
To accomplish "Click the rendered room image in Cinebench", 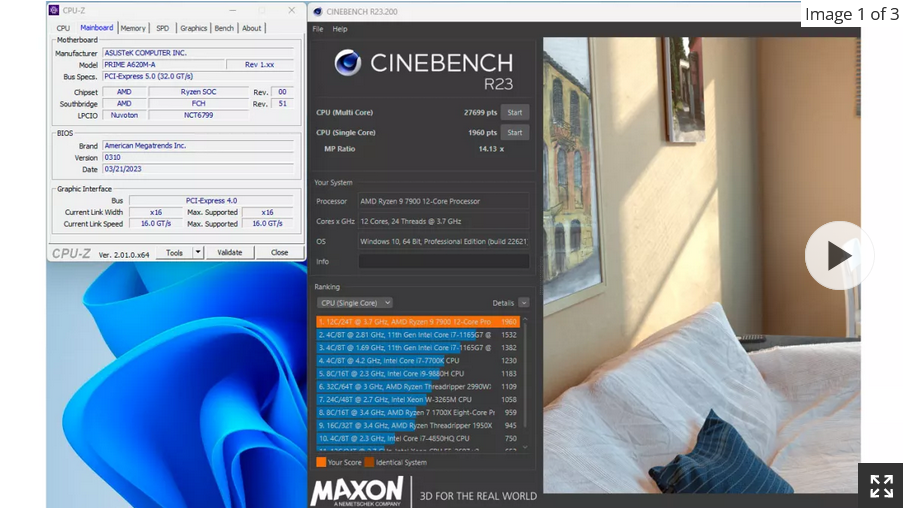I will (x=701, y=265).
